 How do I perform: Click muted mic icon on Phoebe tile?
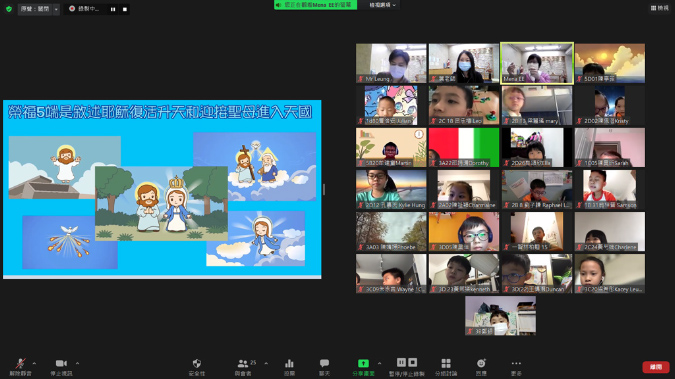361,247
